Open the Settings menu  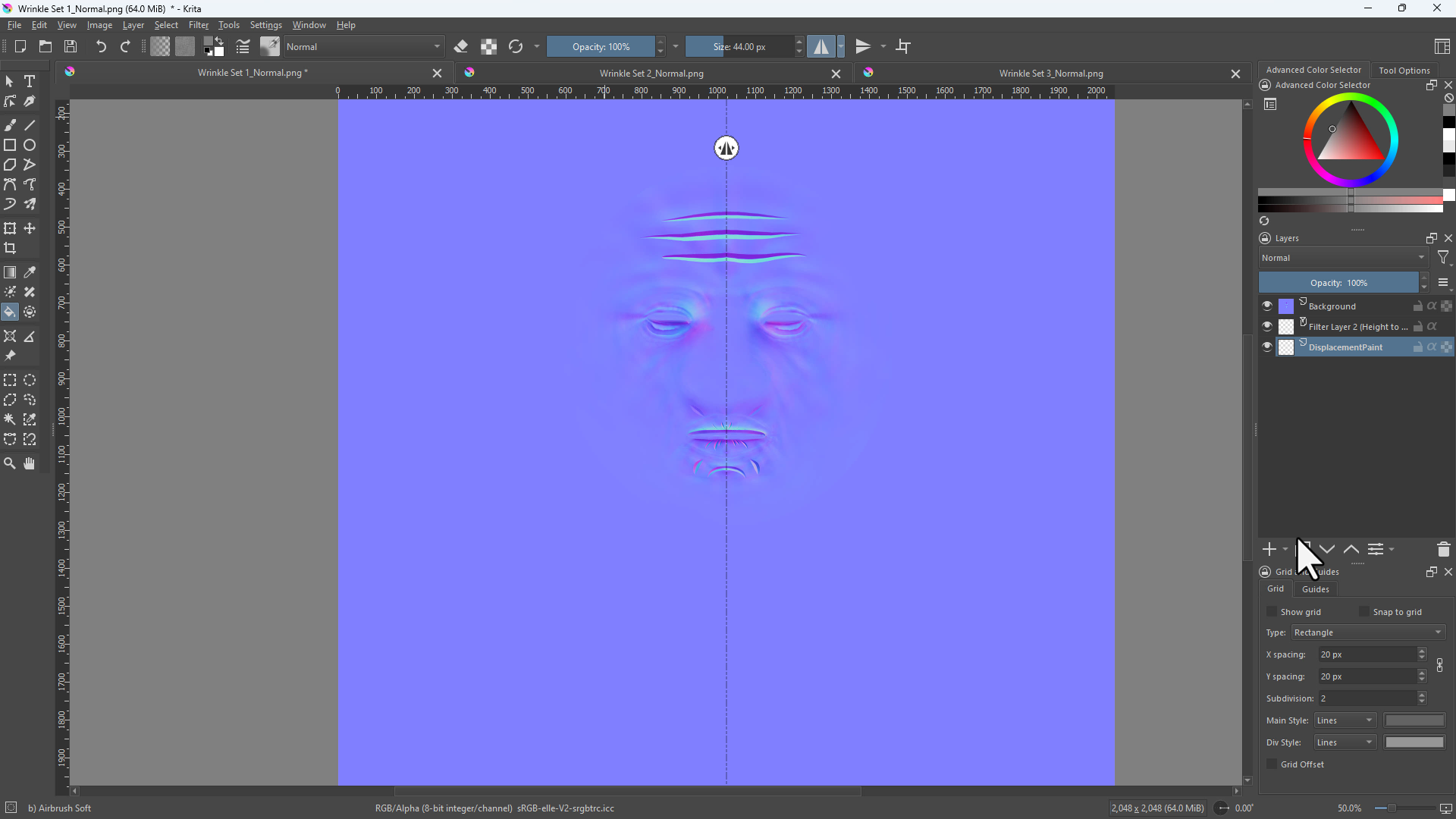tap(266, 25)
